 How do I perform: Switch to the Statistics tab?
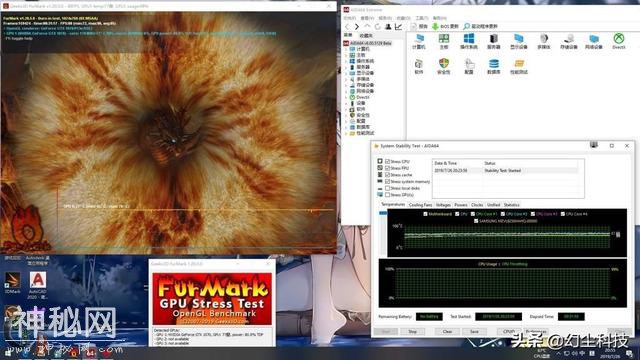click(511, 205)
